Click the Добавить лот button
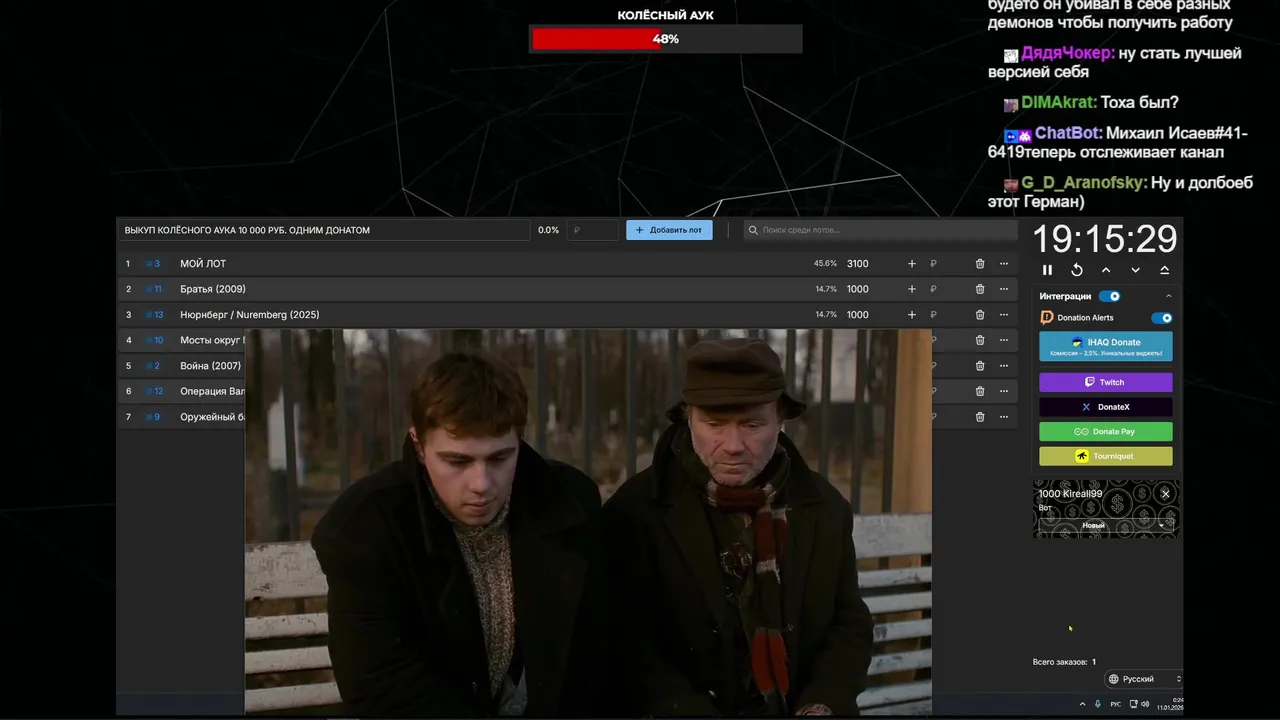Screen dimensions: 1280x720 tap(669, 230)
